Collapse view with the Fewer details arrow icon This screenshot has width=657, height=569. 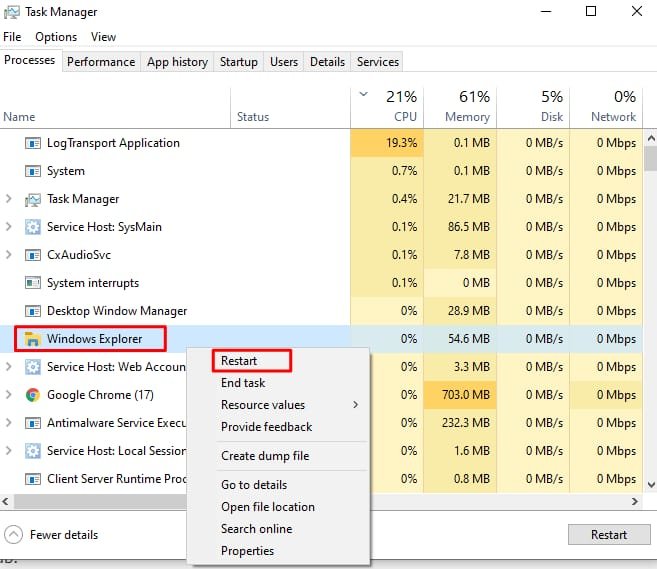click(13, 535)
